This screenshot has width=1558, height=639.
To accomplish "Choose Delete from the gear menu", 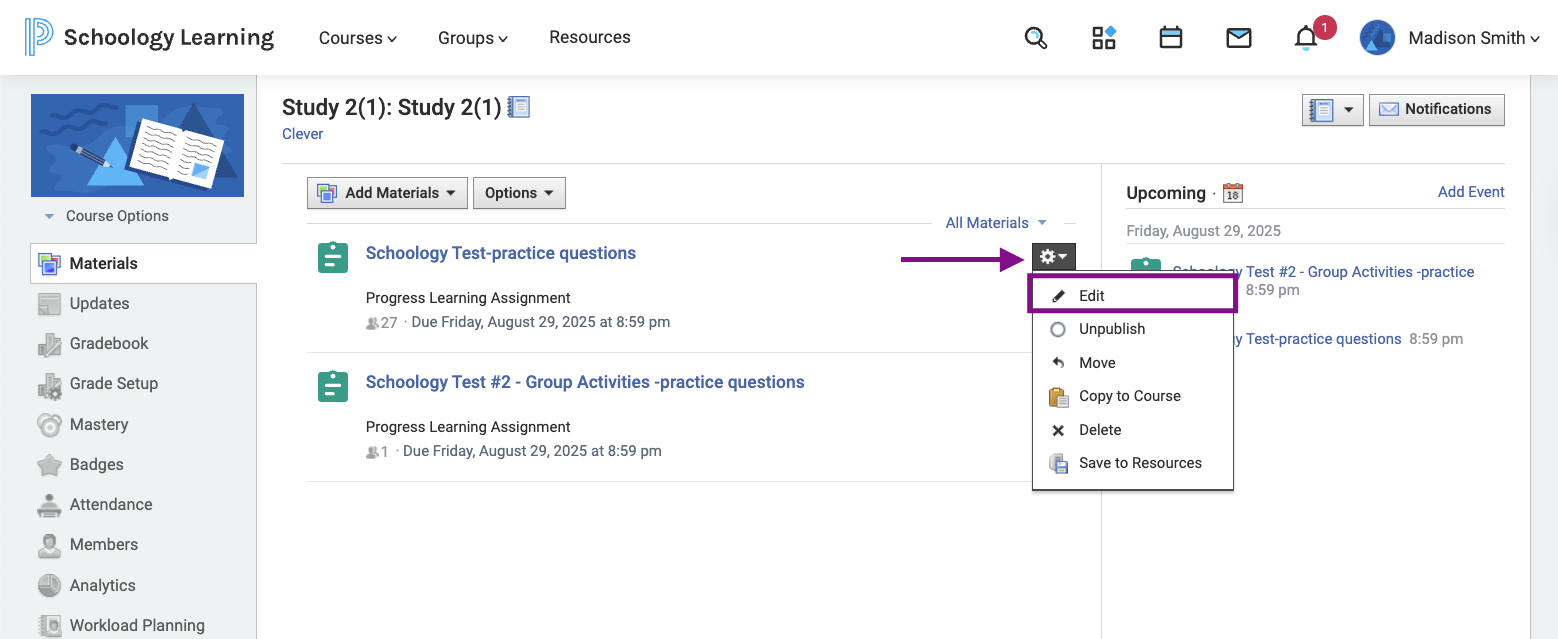I will 1133,430.
